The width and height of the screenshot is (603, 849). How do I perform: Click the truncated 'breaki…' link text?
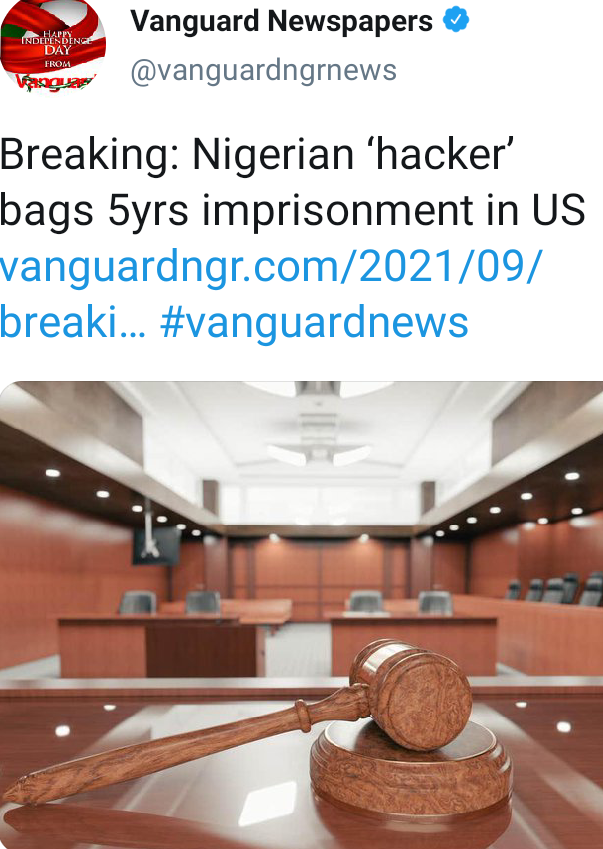click(x=73, y=321)
